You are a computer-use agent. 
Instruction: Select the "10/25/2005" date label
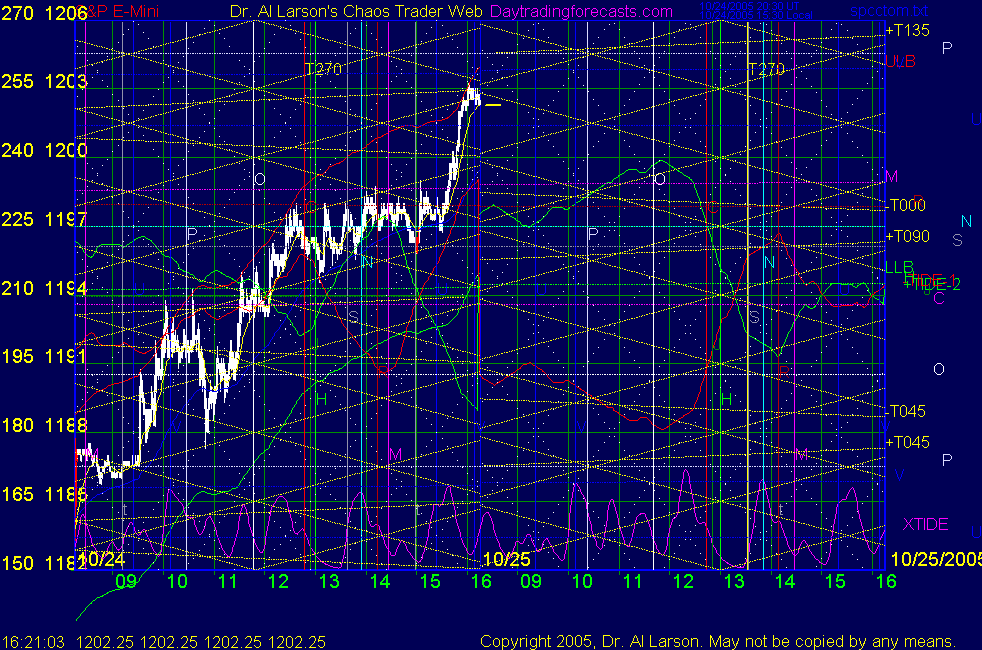[936, 559]
